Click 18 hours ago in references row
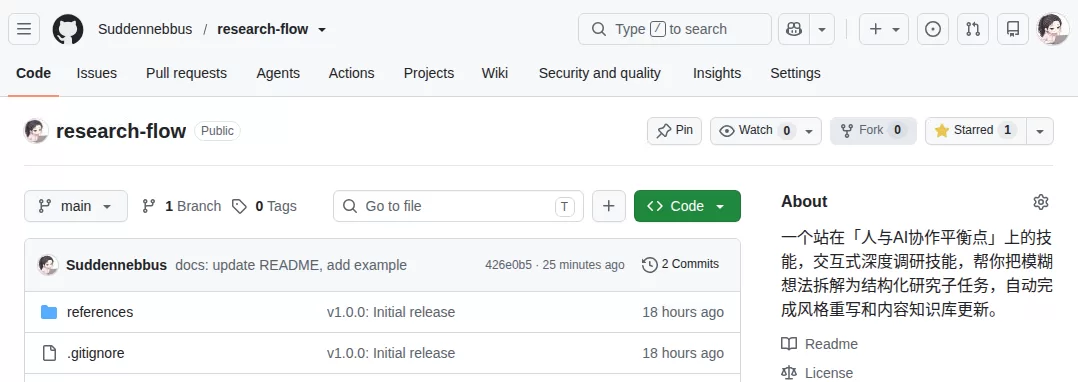The width and height of the screenshot is (1078, 382). pyautogui.click(x=683, y=312)
